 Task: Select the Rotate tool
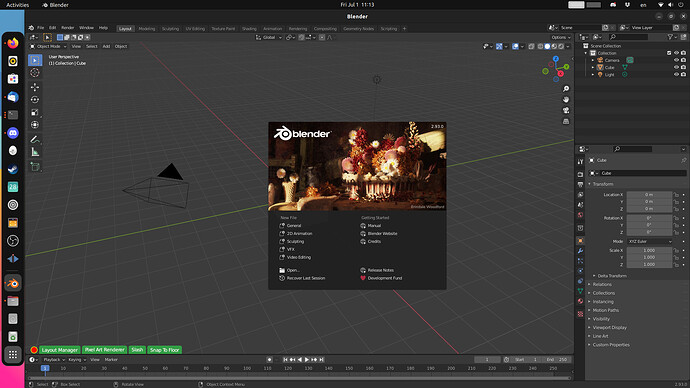click(x=35, y=99)
